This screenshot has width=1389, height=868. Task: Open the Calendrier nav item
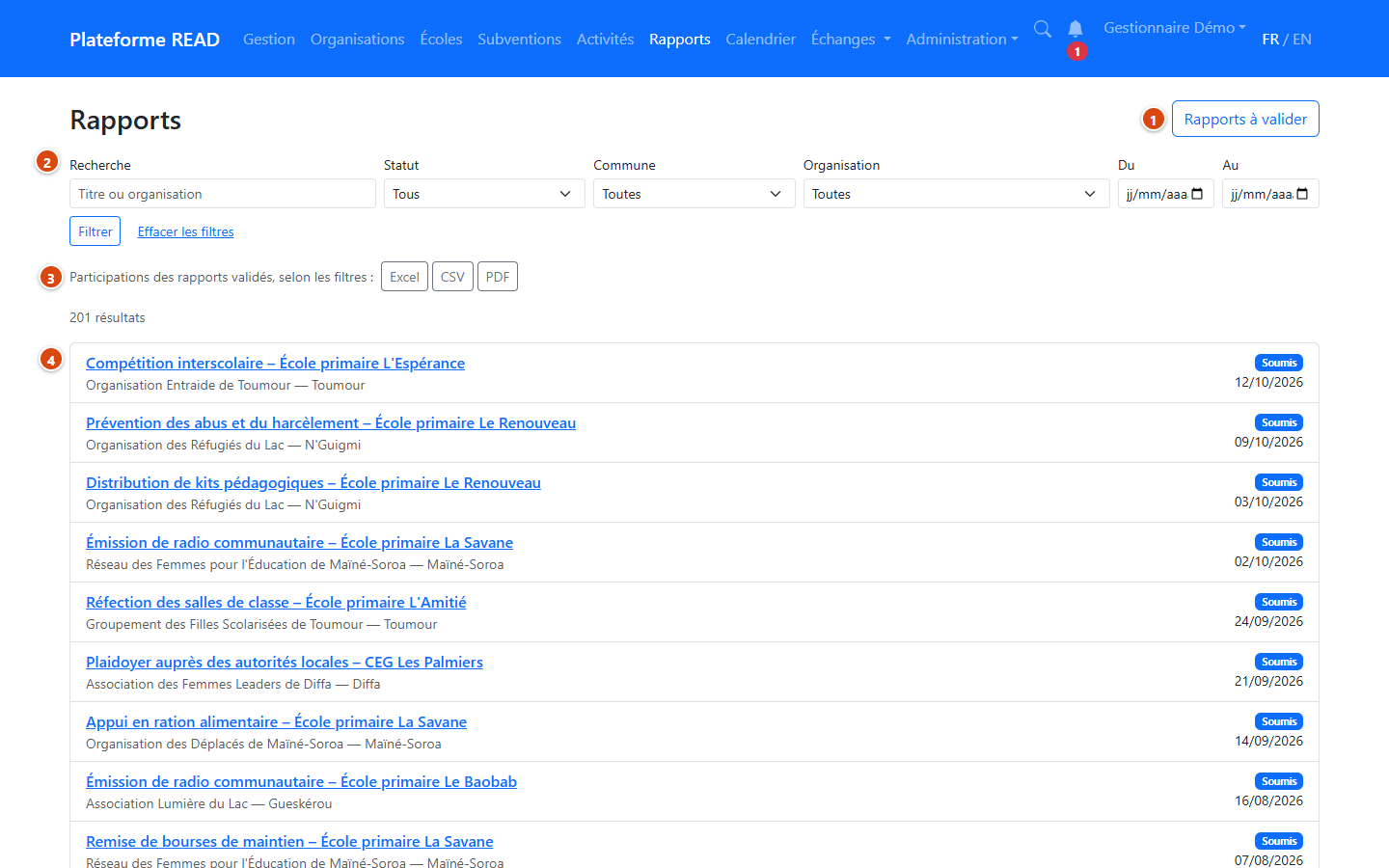coord(761,40)
